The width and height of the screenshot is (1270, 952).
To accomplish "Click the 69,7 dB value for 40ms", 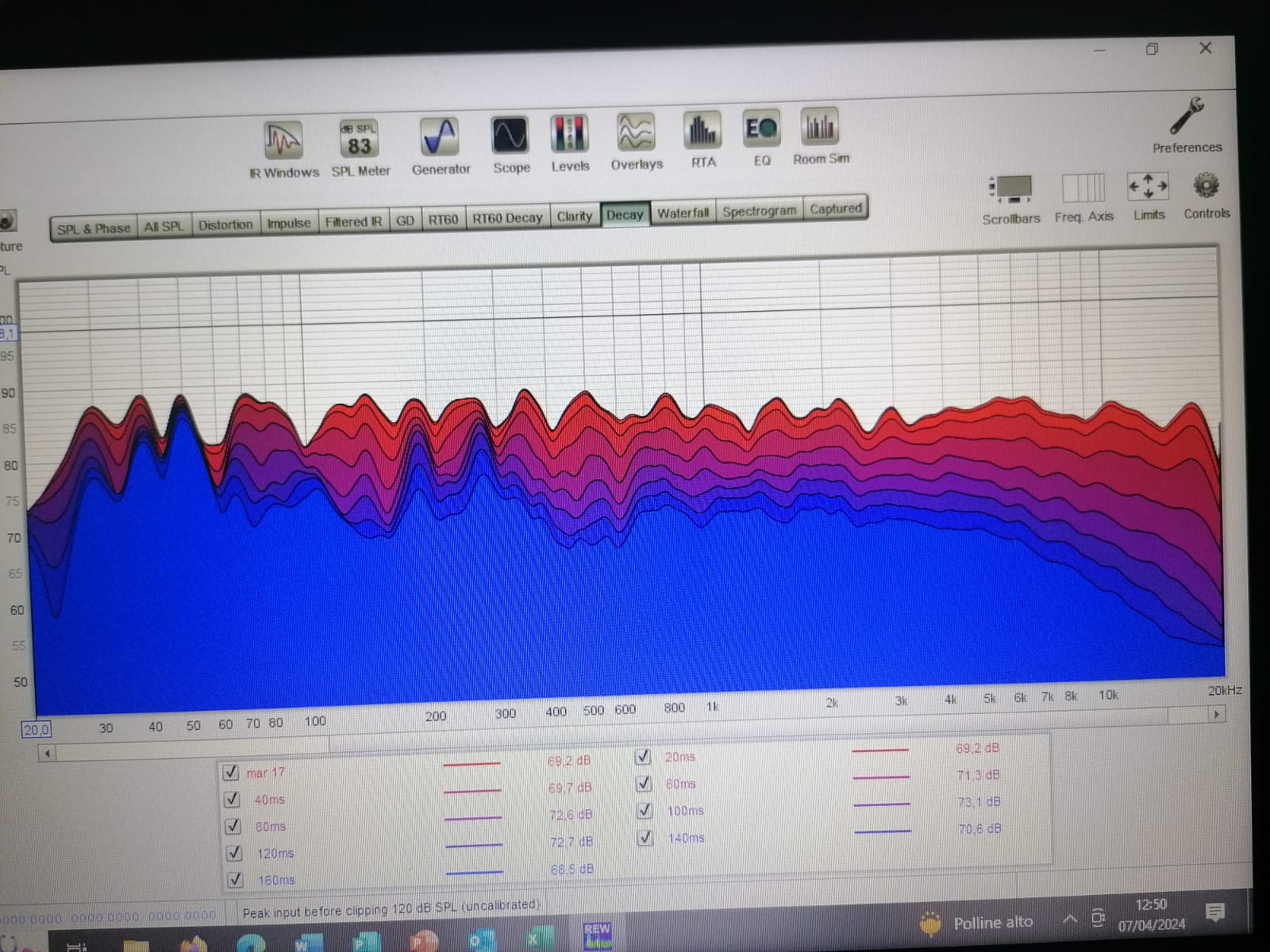I will (x=570, y=788).
